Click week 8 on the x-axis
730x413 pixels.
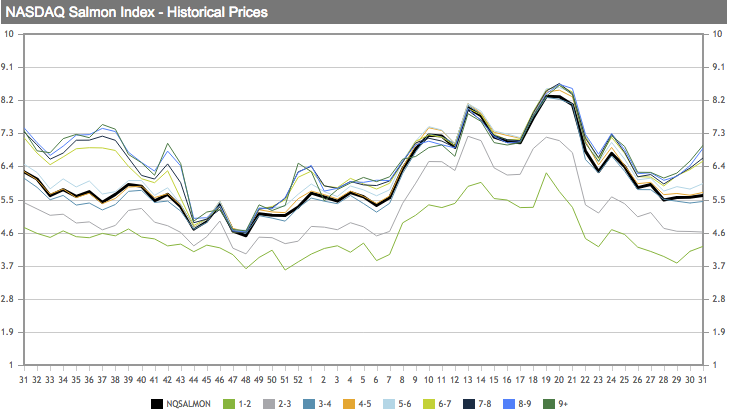[402, 380]
